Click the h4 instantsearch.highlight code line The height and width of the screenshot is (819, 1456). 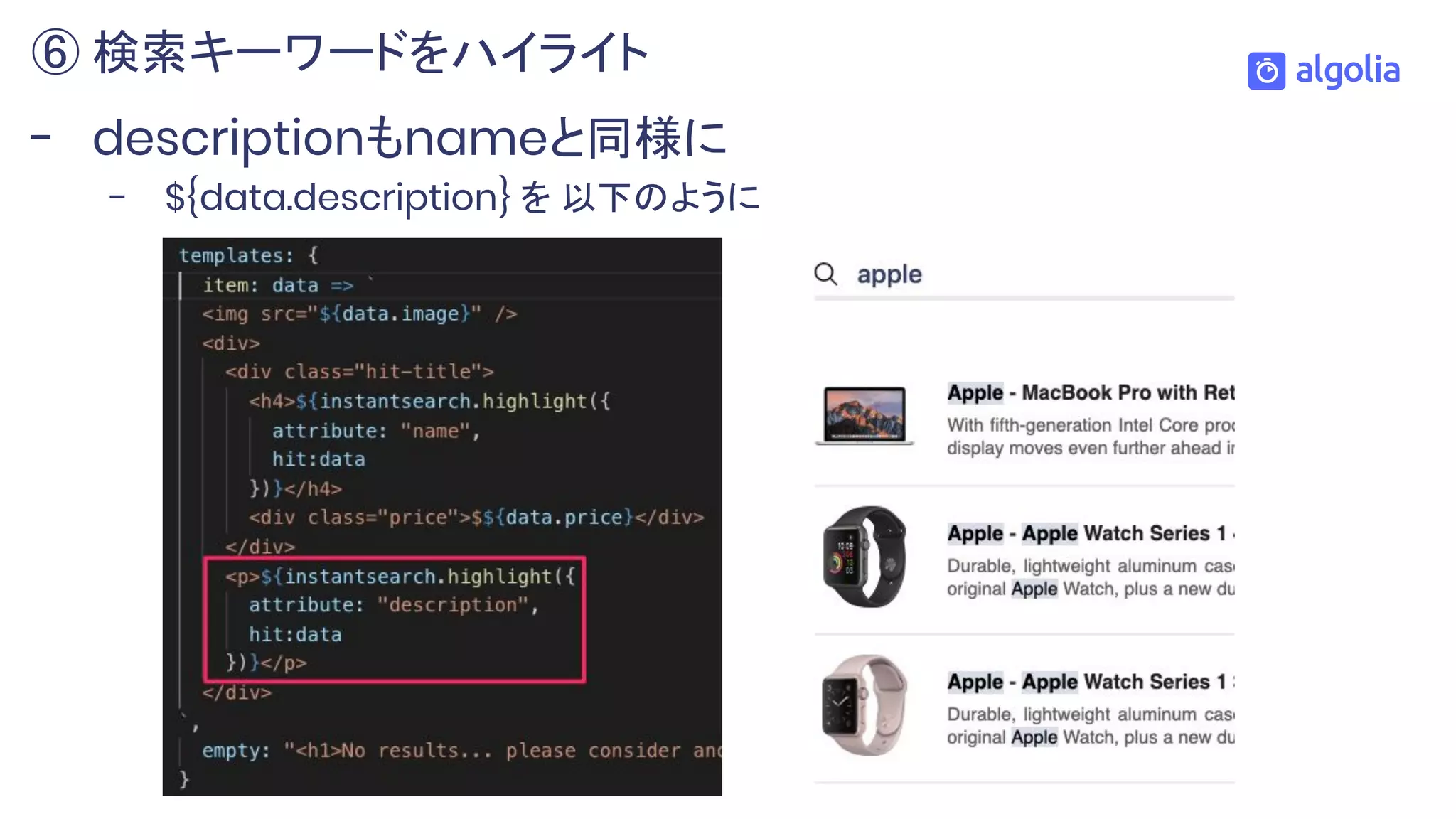429,401
